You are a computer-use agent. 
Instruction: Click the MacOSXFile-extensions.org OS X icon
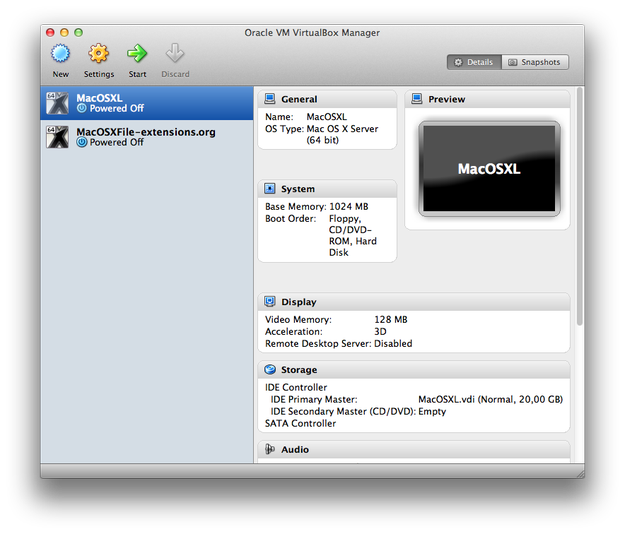pos(57,137)
